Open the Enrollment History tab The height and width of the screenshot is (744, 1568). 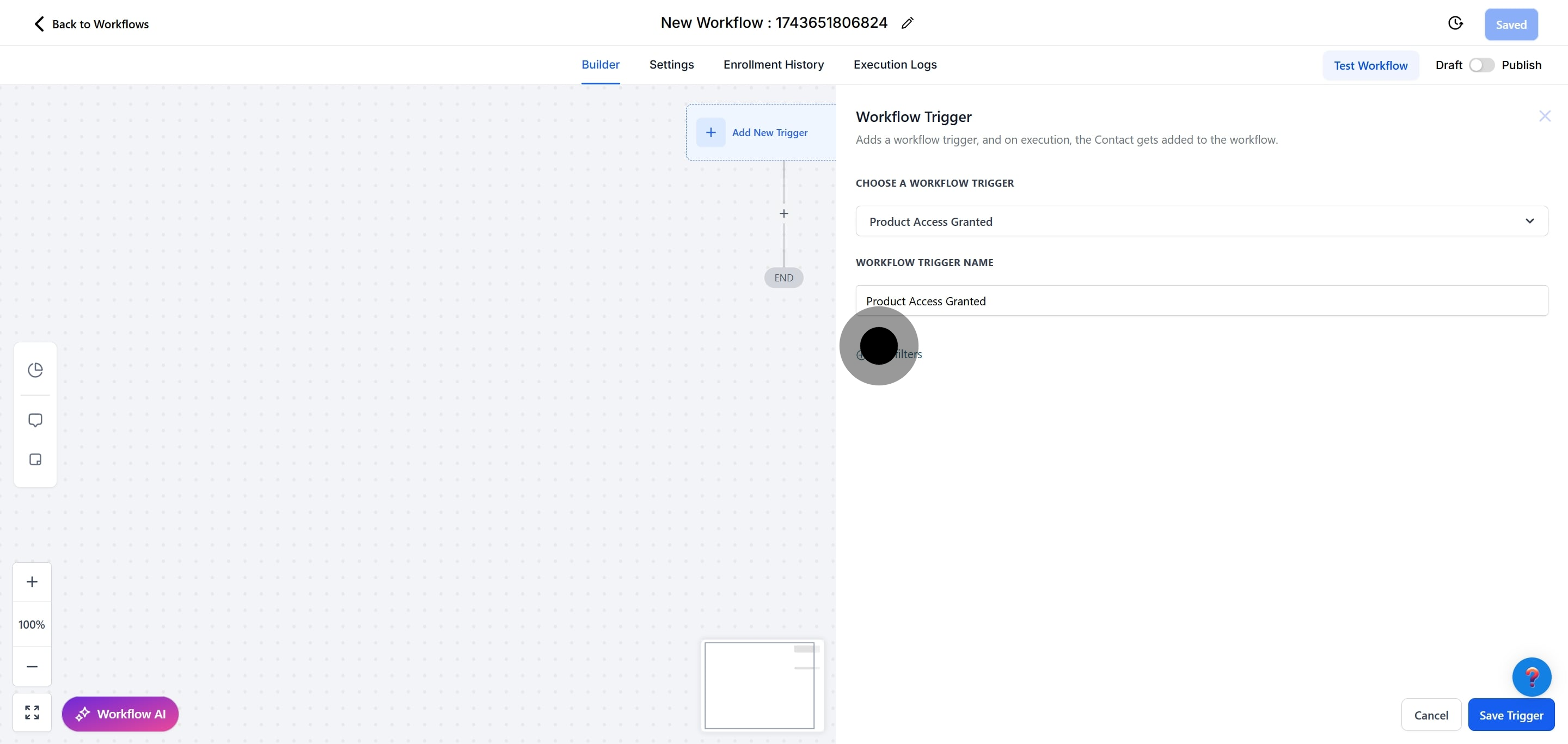click(773, 64)
